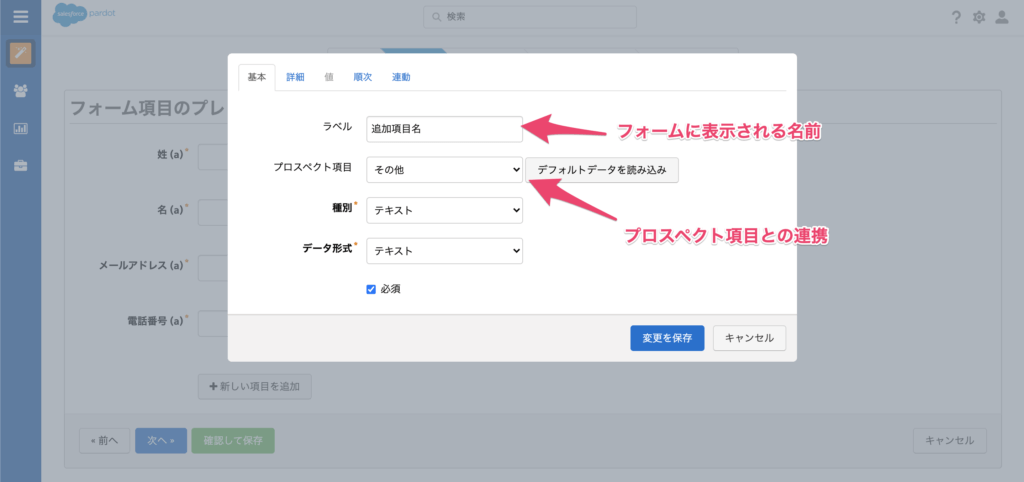The height and width of the screenshot is (482, 1024).
Task: Switch to the 連動 tab
Action: [401, 77]
